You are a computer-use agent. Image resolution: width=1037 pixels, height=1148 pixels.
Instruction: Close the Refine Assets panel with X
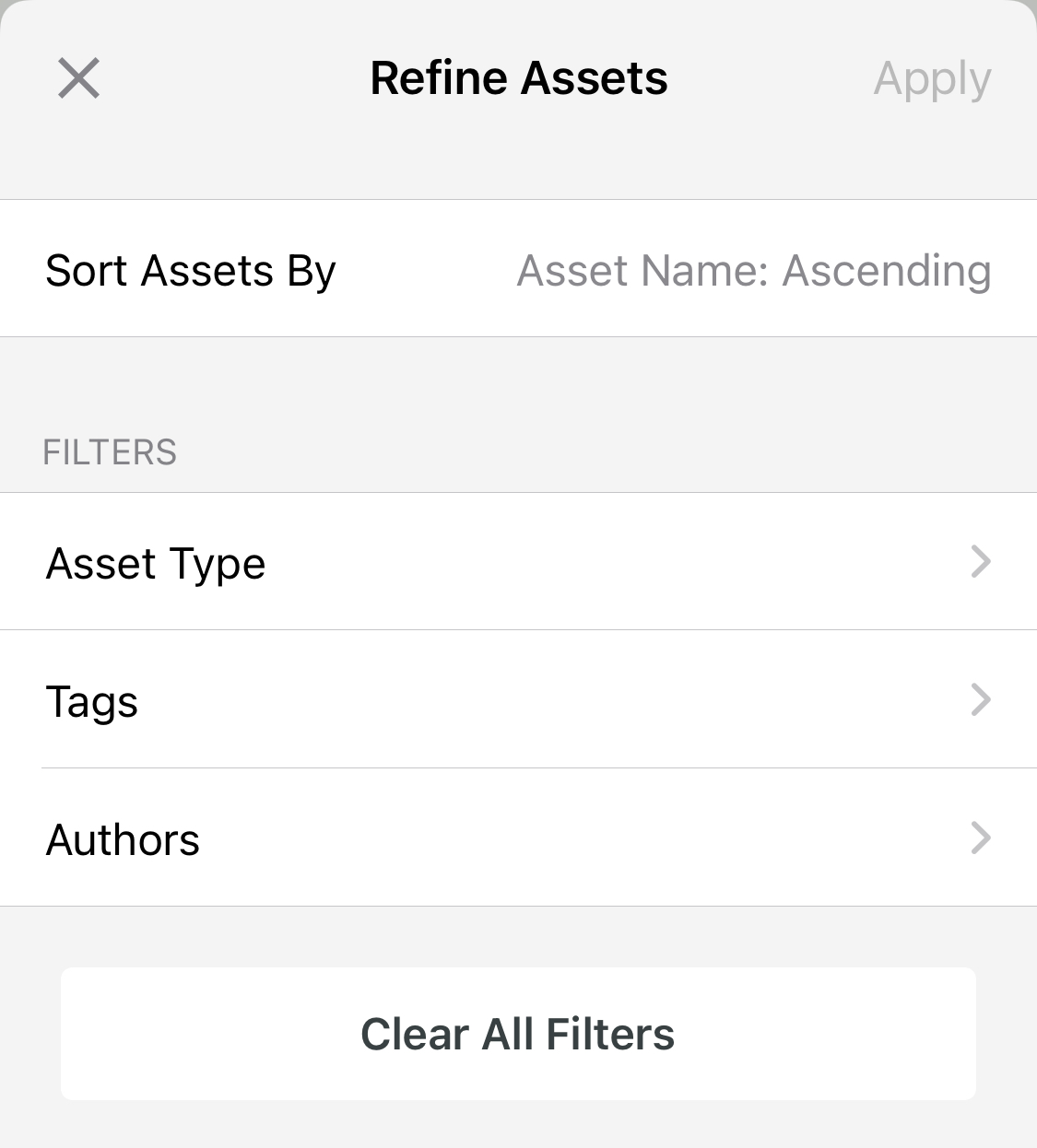tap(78, 77)
